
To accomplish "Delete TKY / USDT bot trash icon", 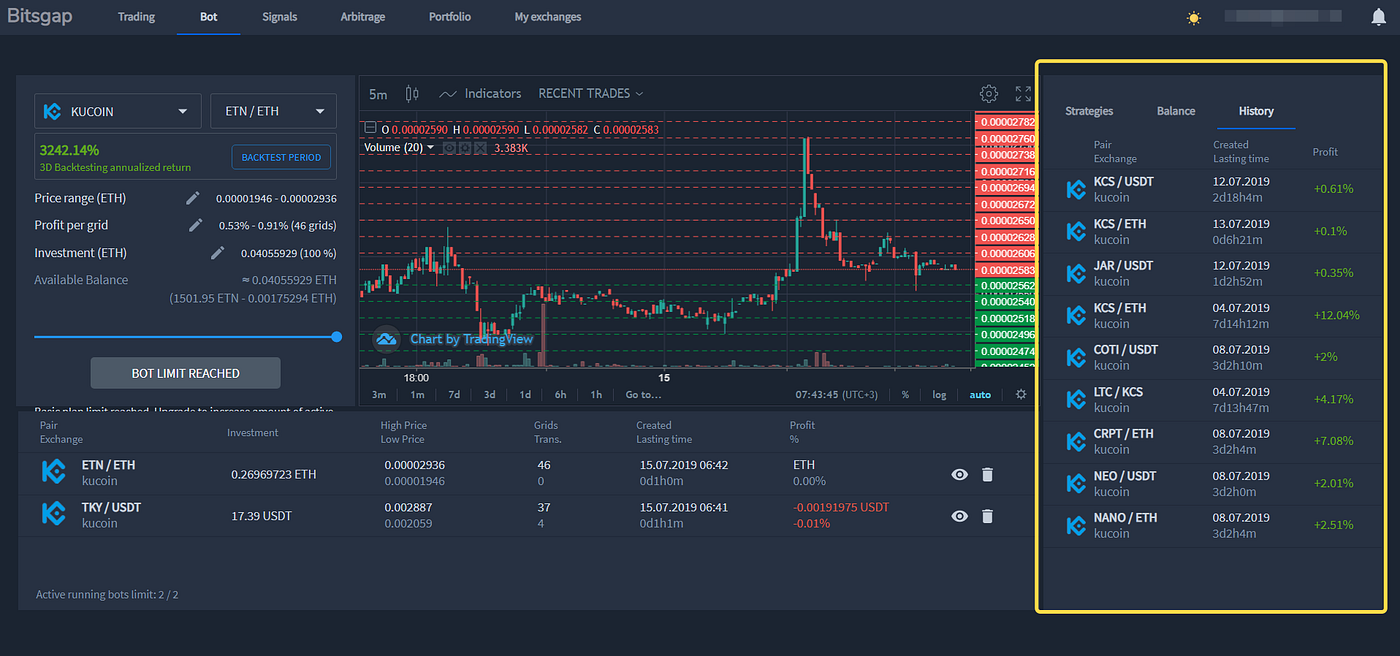I will pos(987,516).
